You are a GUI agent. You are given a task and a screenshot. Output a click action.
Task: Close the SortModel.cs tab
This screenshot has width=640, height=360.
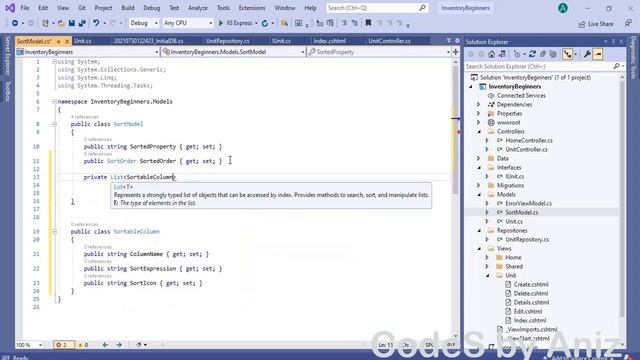point(67,41)
